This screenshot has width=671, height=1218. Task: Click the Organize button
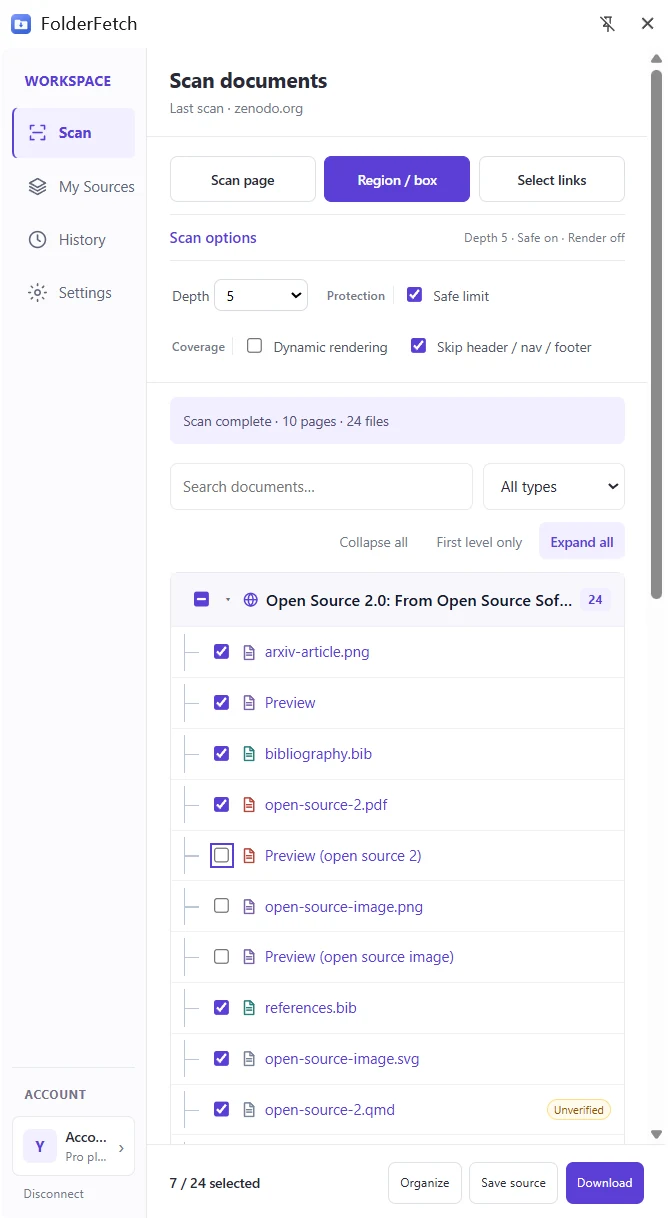(425, 1183)
